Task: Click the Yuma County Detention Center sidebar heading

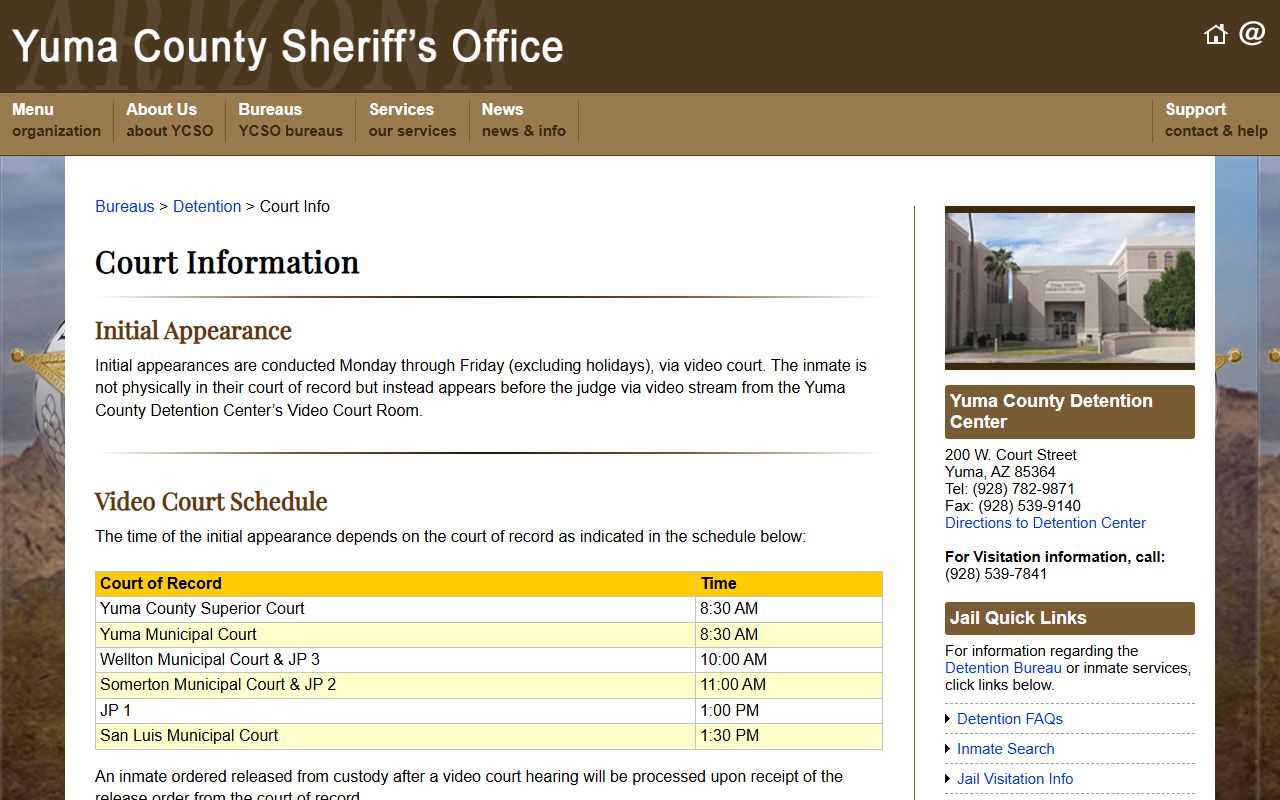Action: 1070,412
